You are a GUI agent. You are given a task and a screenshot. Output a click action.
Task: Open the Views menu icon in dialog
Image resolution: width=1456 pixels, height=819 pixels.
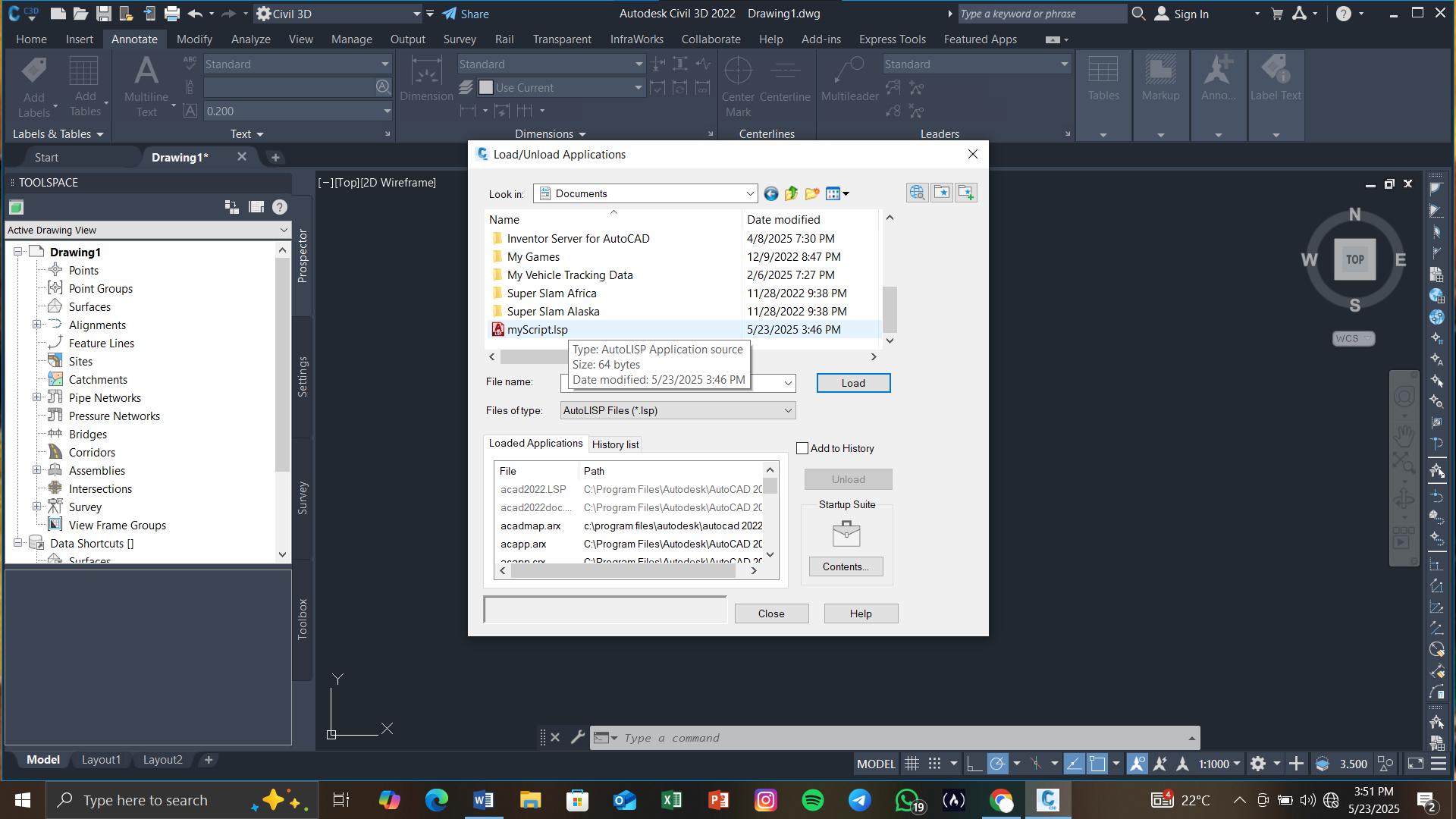[x=836, y=194]
